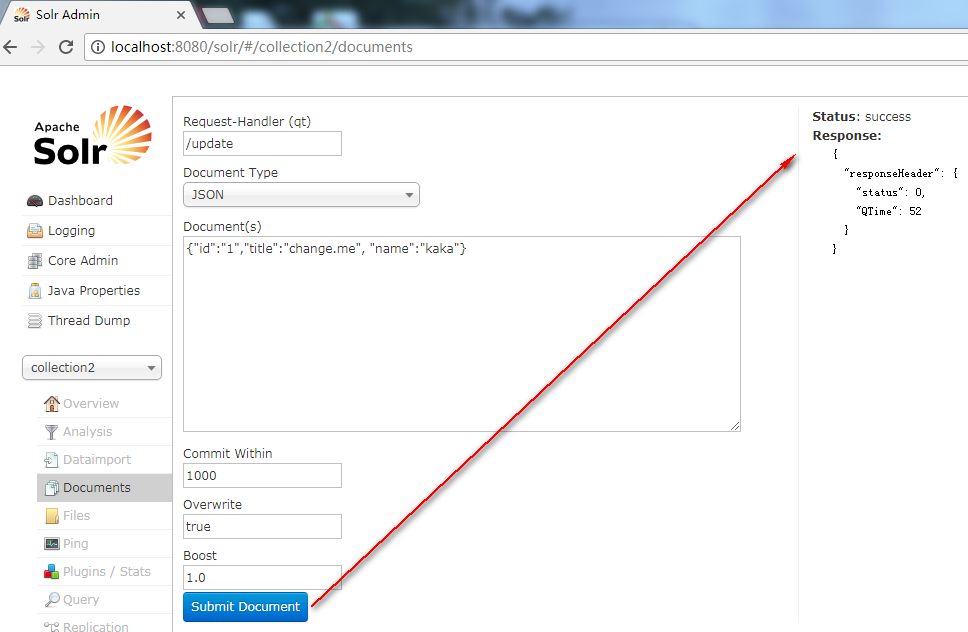968x632 pixels.
Task: Click inside the Document(s) text area
Action: [462, 334]
